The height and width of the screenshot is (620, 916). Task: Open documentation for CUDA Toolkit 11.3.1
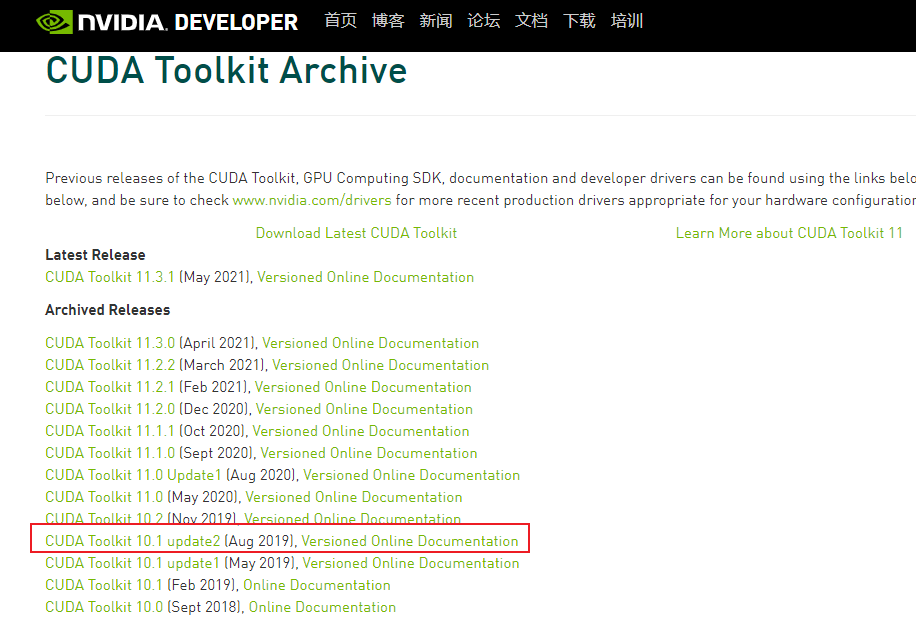366,277
